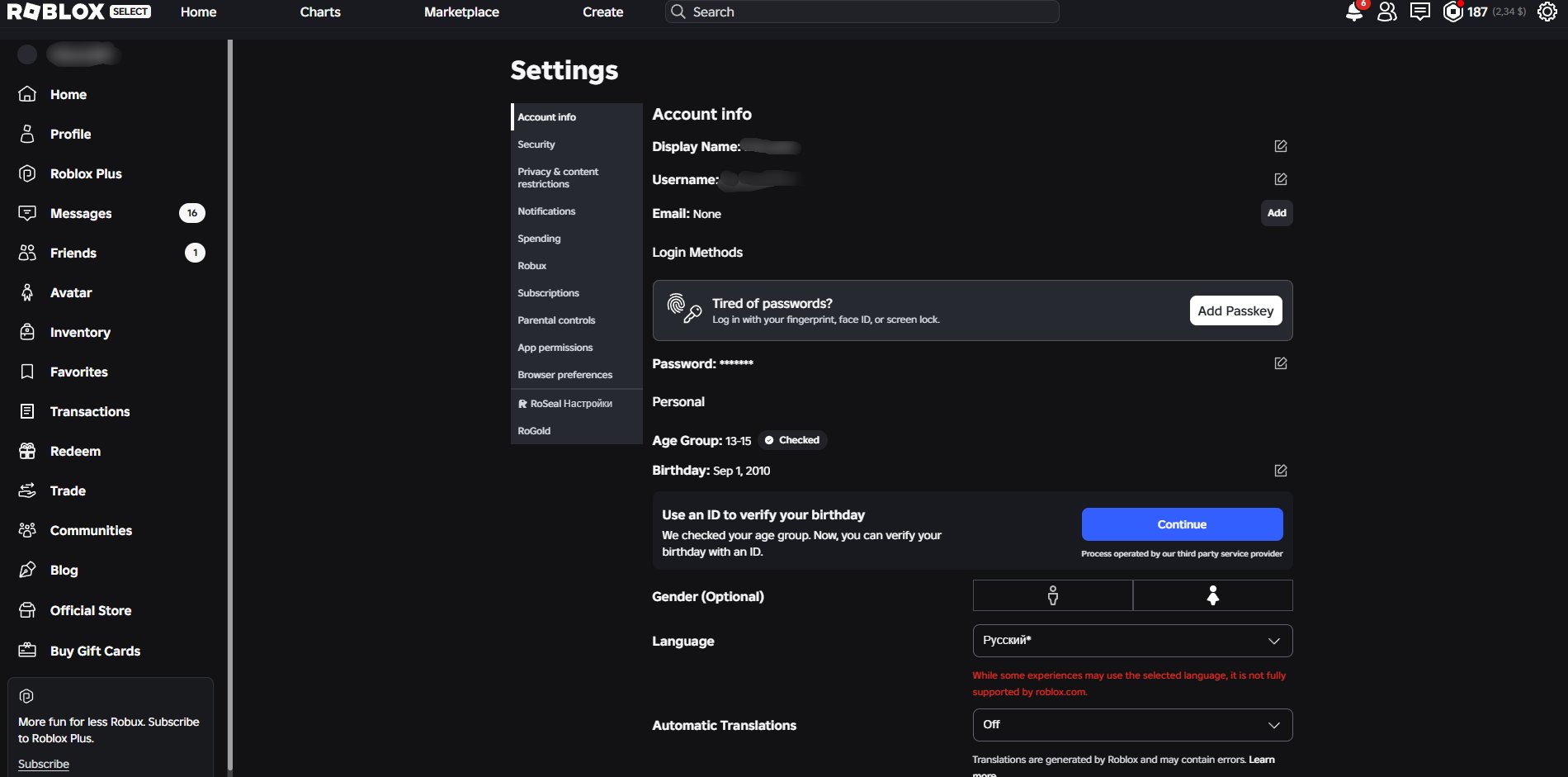Open the Language dropdown showing Русский
The width and height of the screenshot is (1568, 777).
click(1132, 641)
